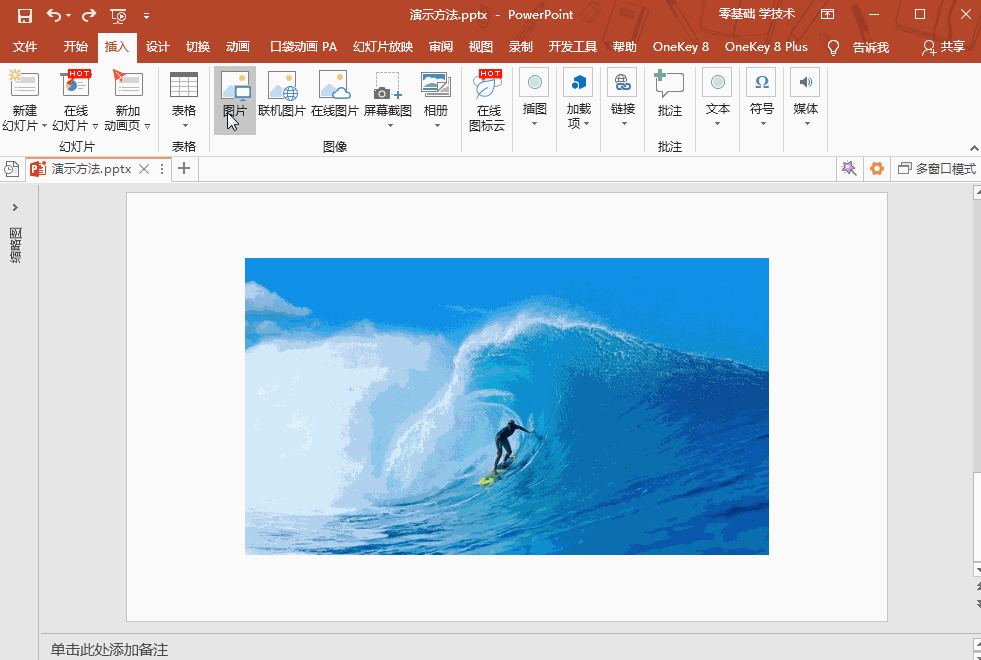Image resolution: width=981 pixels, height=660 pixels.
Task: Open the 开发工具 ribbon tab
Action: (572, 47)
